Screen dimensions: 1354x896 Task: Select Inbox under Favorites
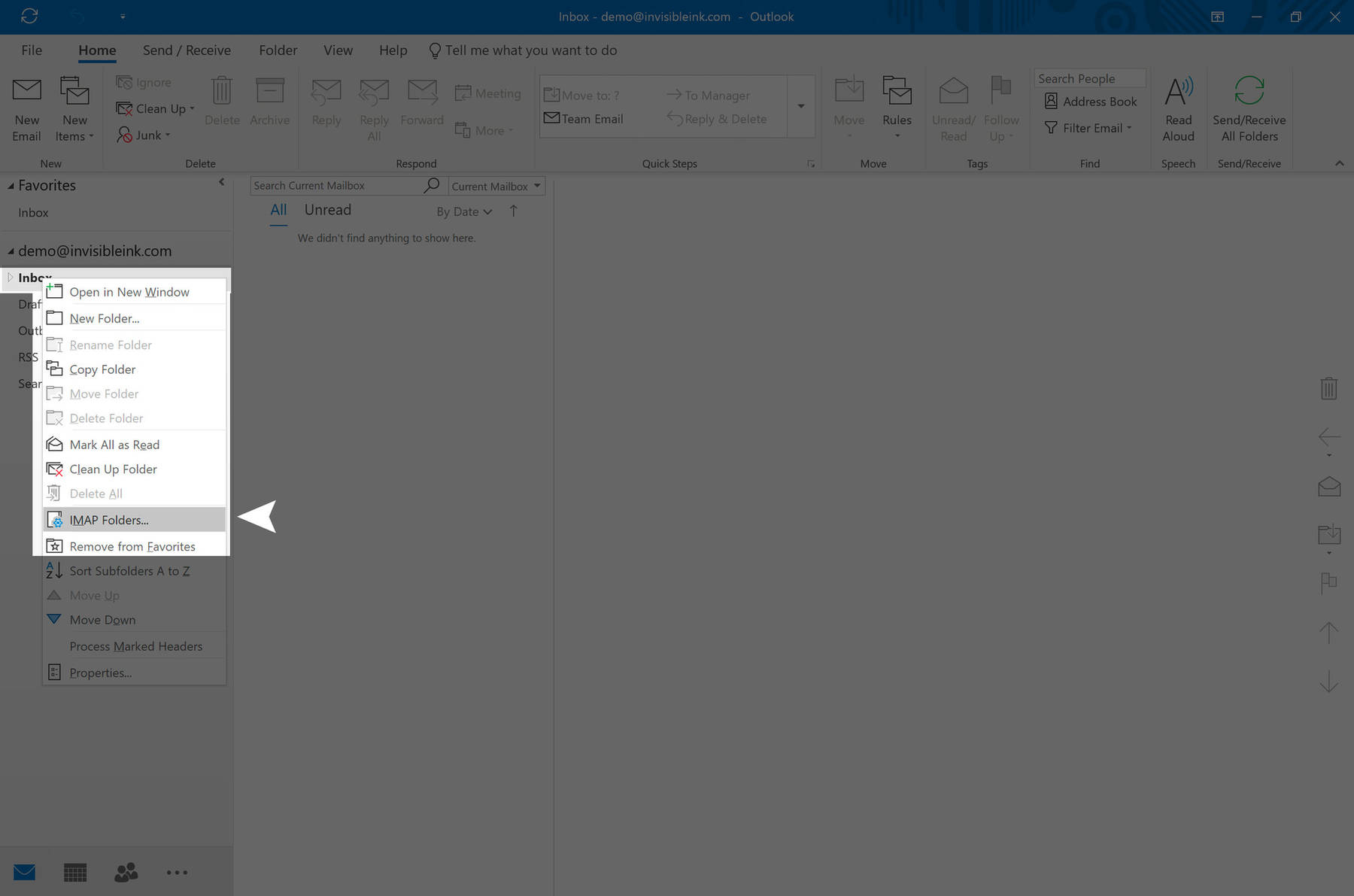(33, 213)
